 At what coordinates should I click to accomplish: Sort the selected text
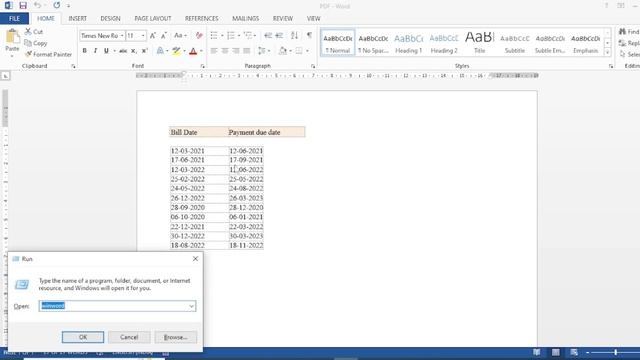coord(294,36)
